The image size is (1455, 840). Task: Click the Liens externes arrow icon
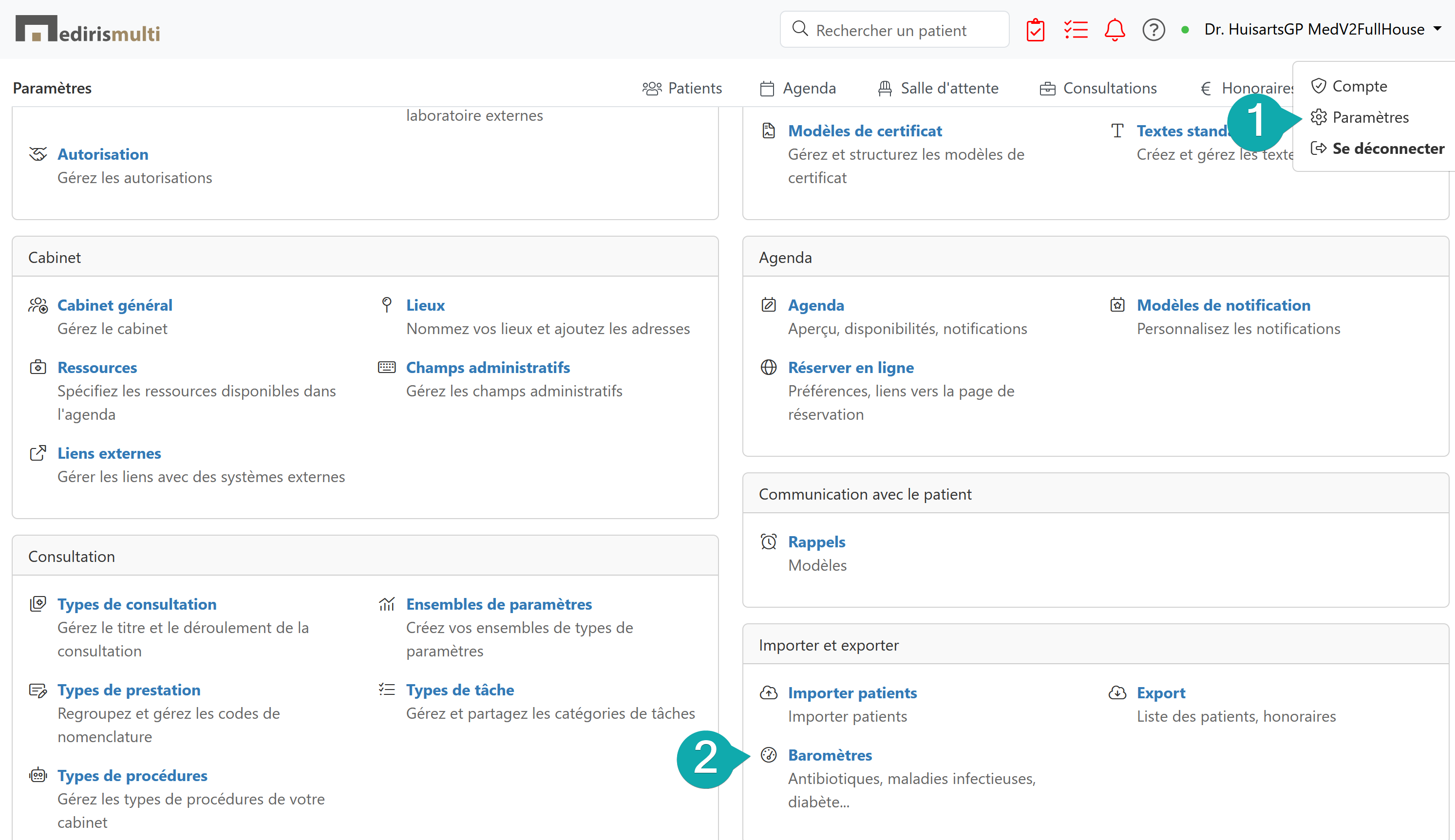38,453
